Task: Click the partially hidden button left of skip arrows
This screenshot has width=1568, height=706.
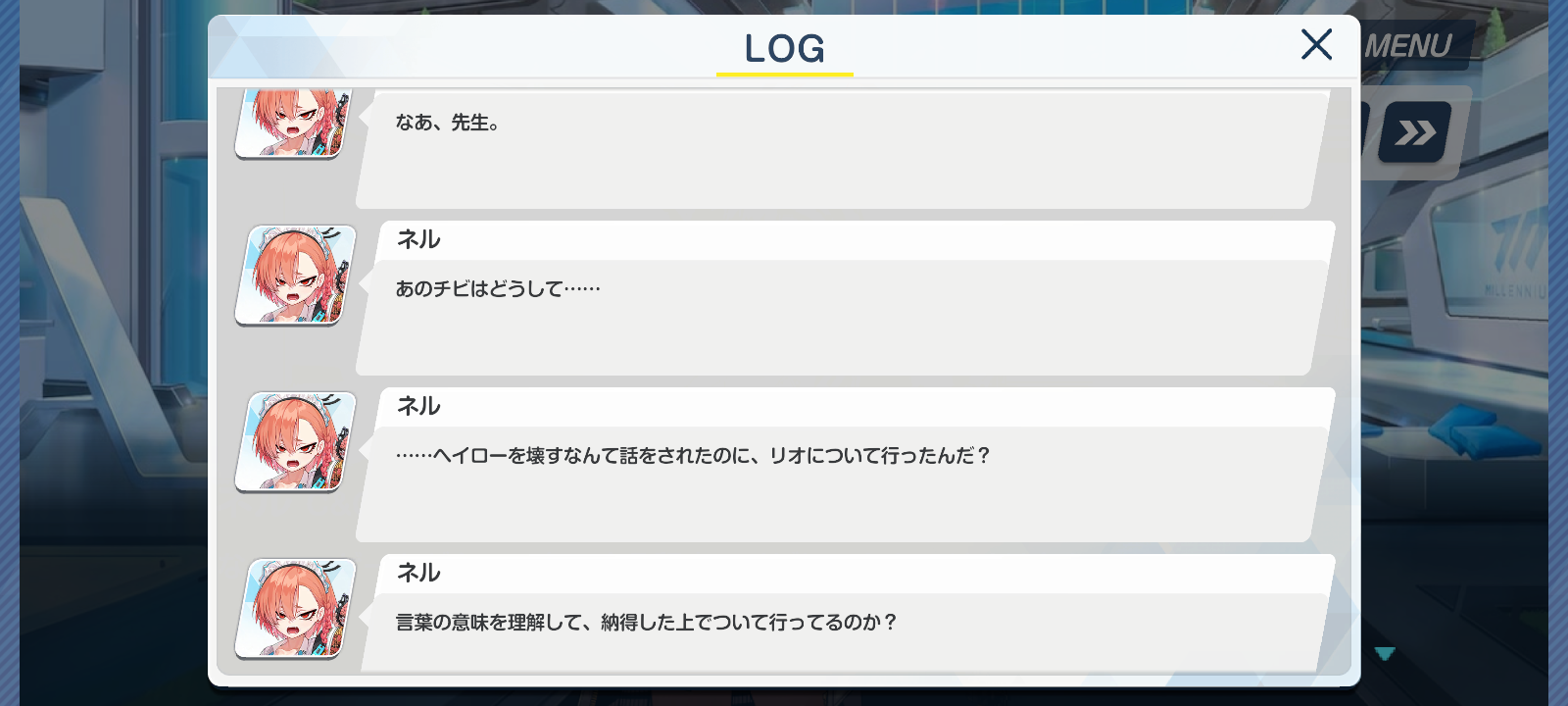Action: [1365, 132]
